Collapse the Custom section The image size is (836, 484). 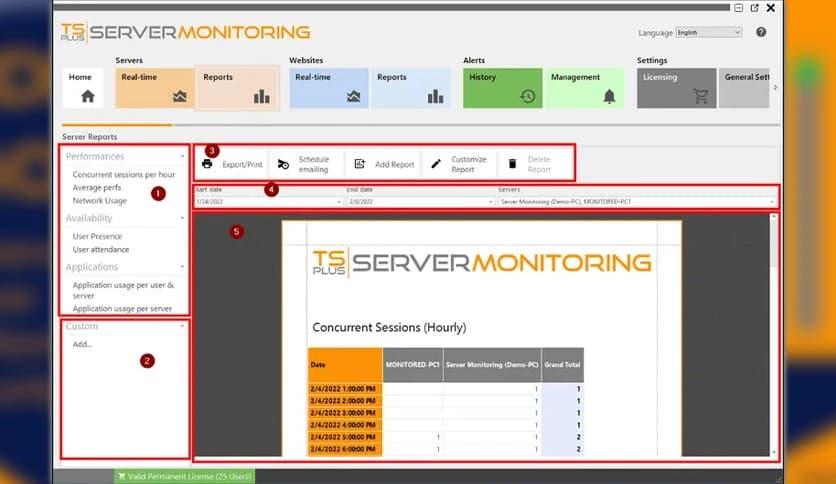[x=182, y=326]
